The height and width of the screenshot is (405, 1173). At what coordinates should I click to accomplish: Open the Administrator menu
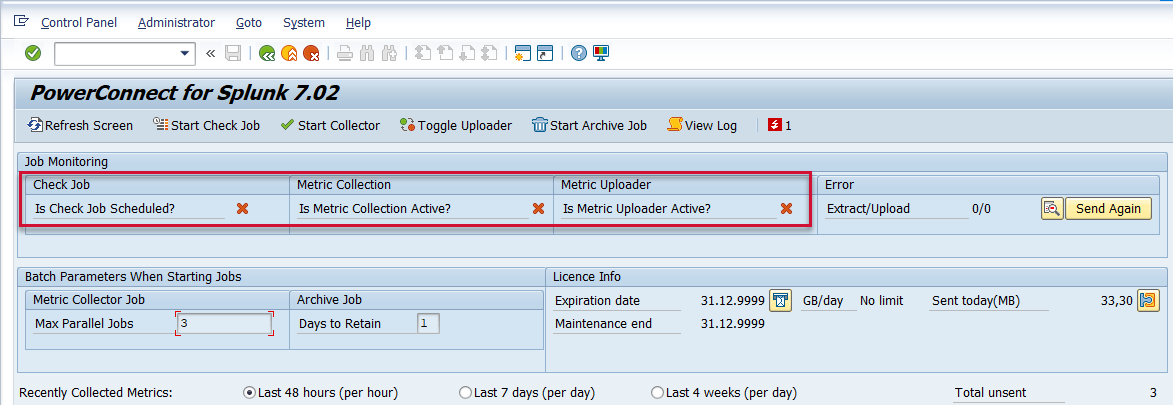click(x=176, y=22)
